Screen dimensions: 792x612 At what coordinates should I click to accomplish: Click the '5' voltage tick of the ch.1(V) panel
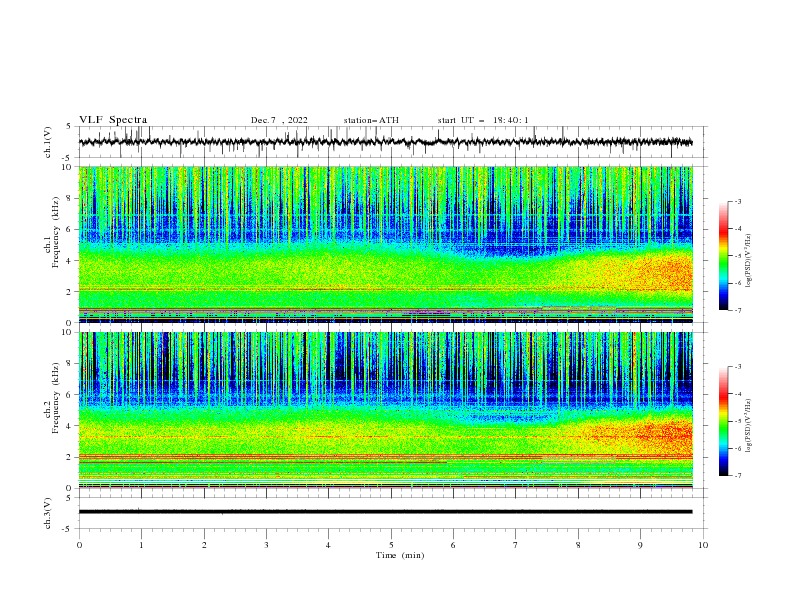click(x=69, y=127)
